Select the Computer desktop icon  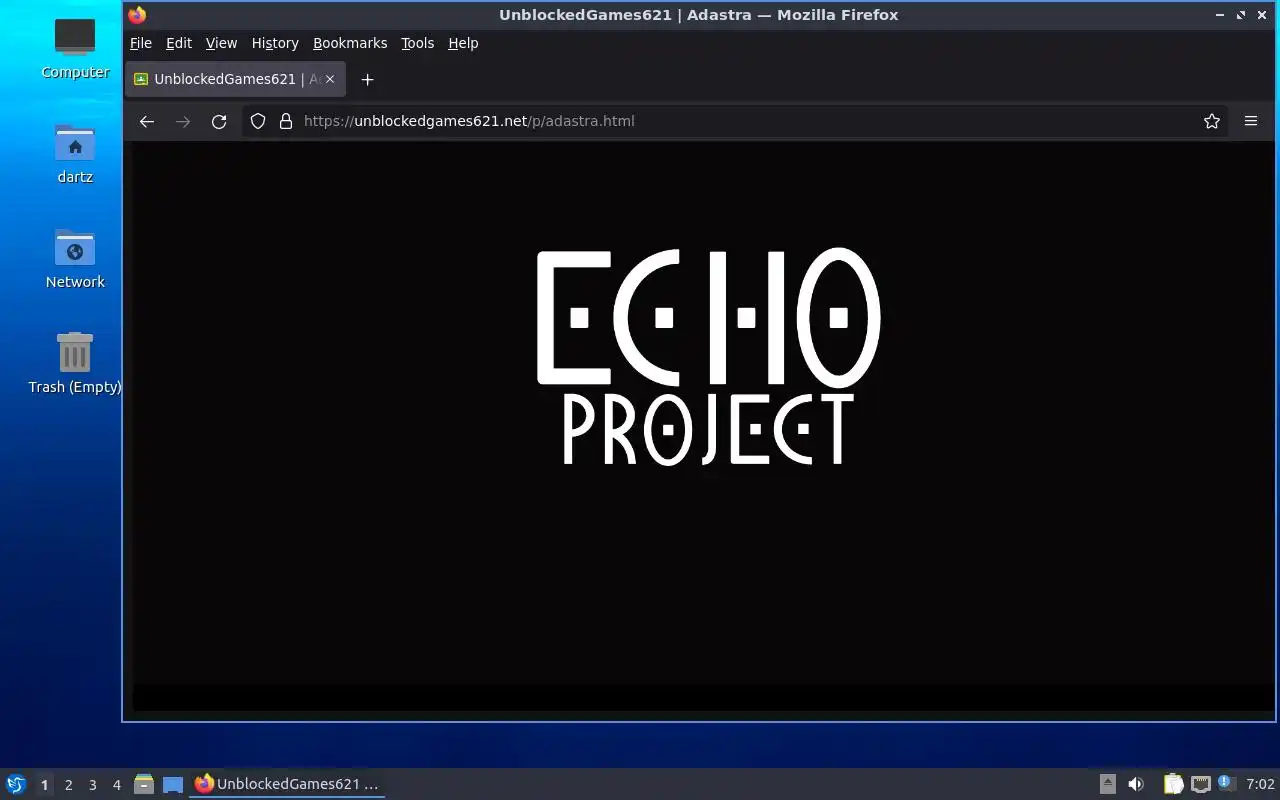[x=75, y=48]
